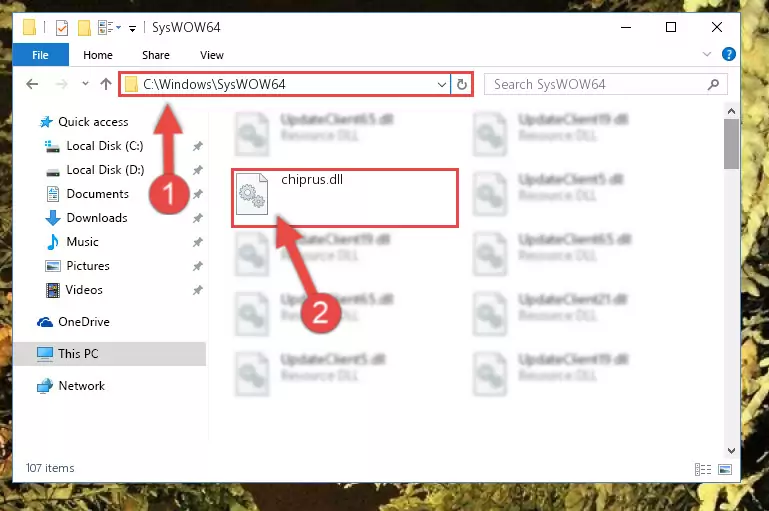The width and height of the screenshot is (769, 511).
Task: Expand the ribbon with the chevron
Action: [707, 54]
